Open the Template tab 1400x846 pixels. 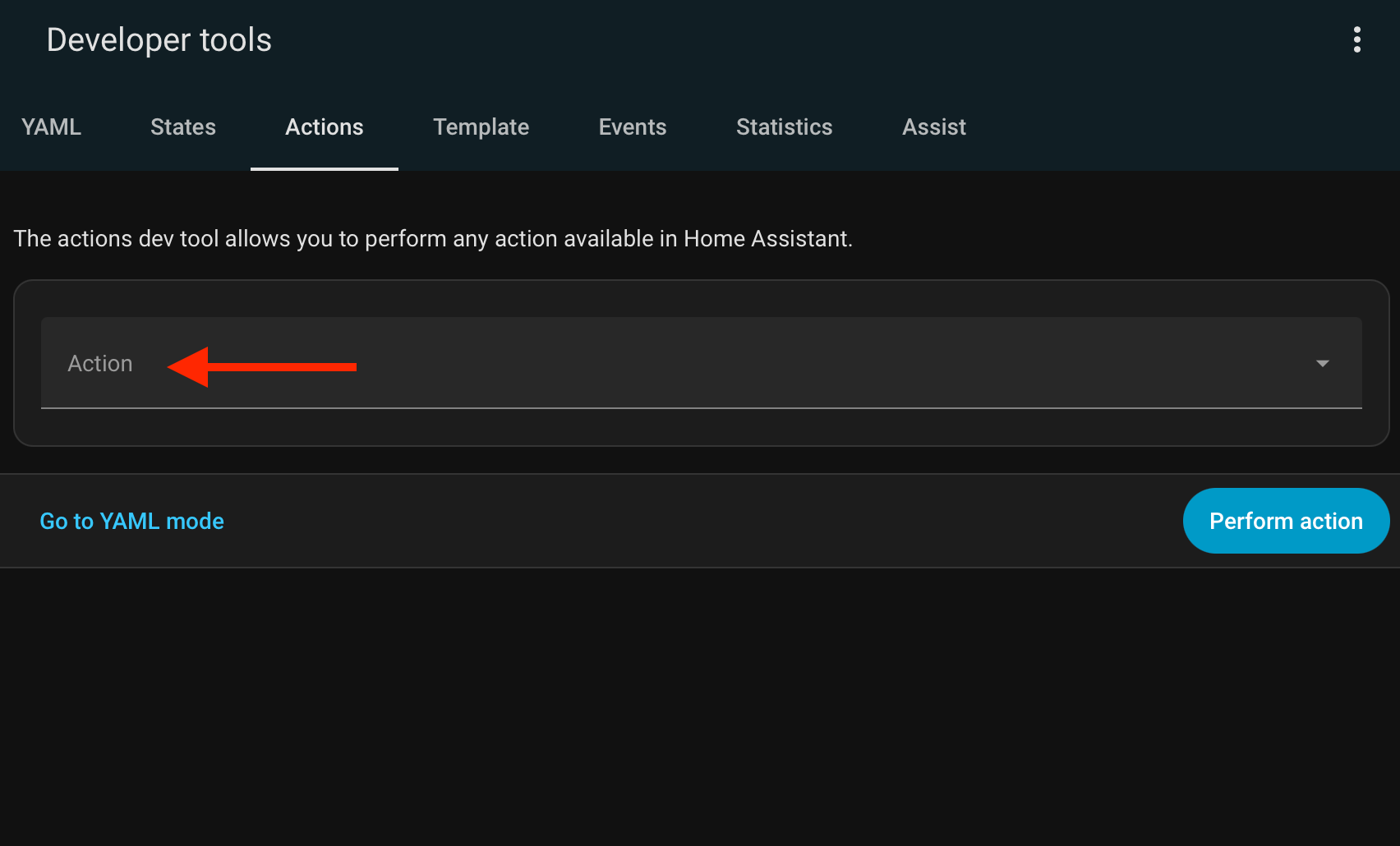481,127
